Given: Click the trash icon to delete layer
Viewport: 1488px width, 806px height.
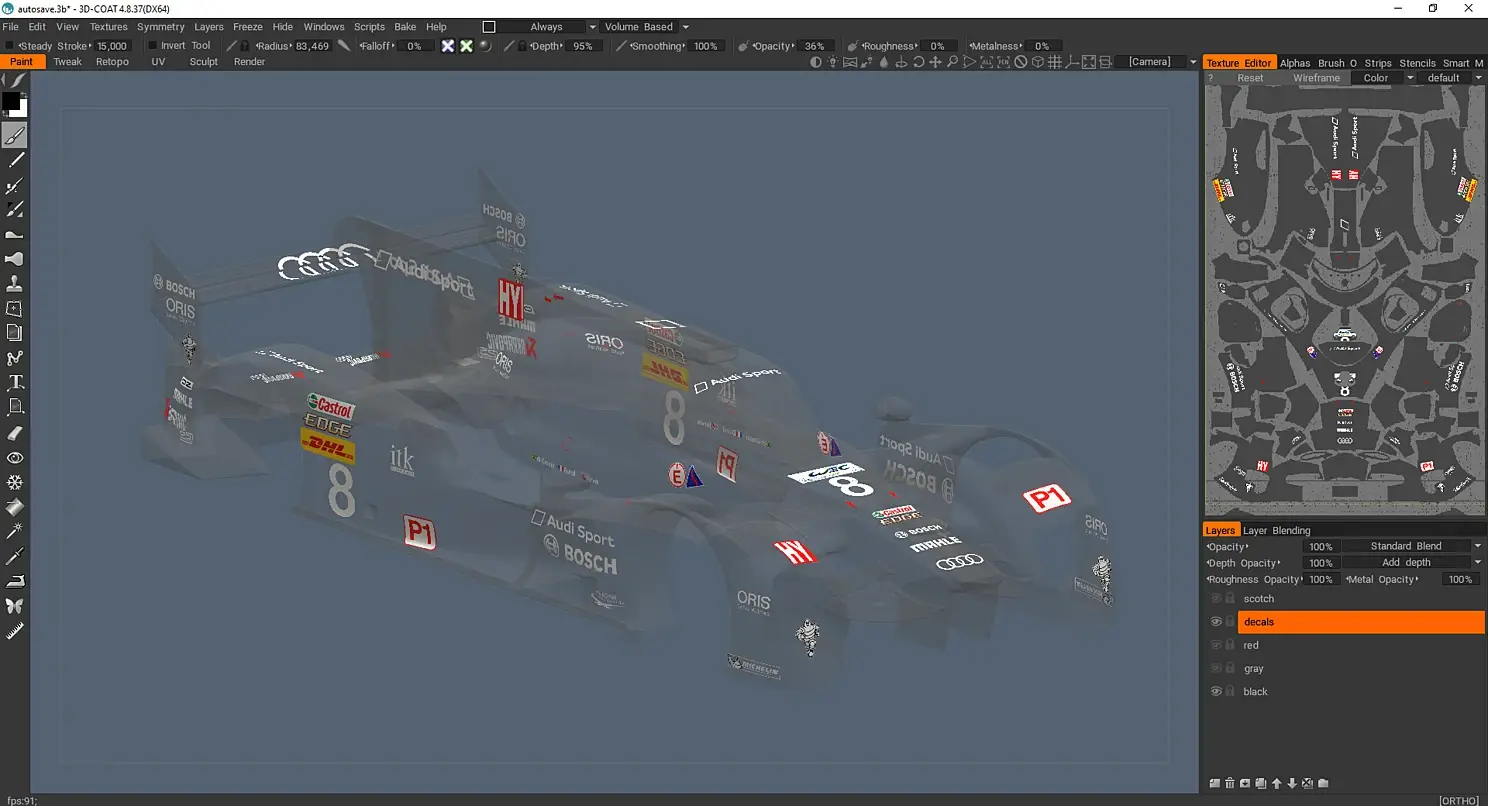Looking at the screenshot, I should pos(1230,783).
